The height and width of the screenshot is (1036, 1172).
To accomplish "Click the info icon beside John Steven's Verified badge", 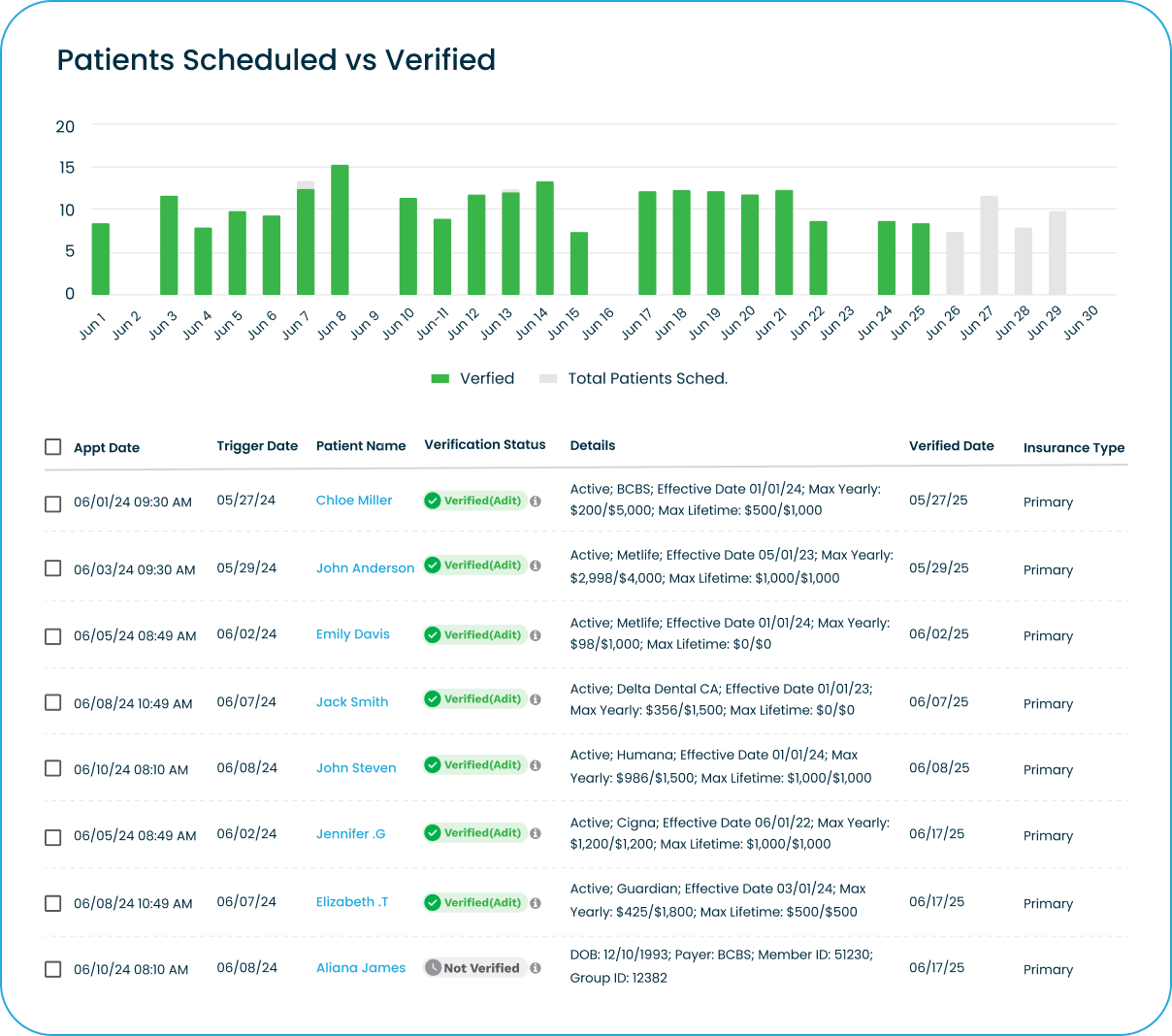I will [537, 764].
